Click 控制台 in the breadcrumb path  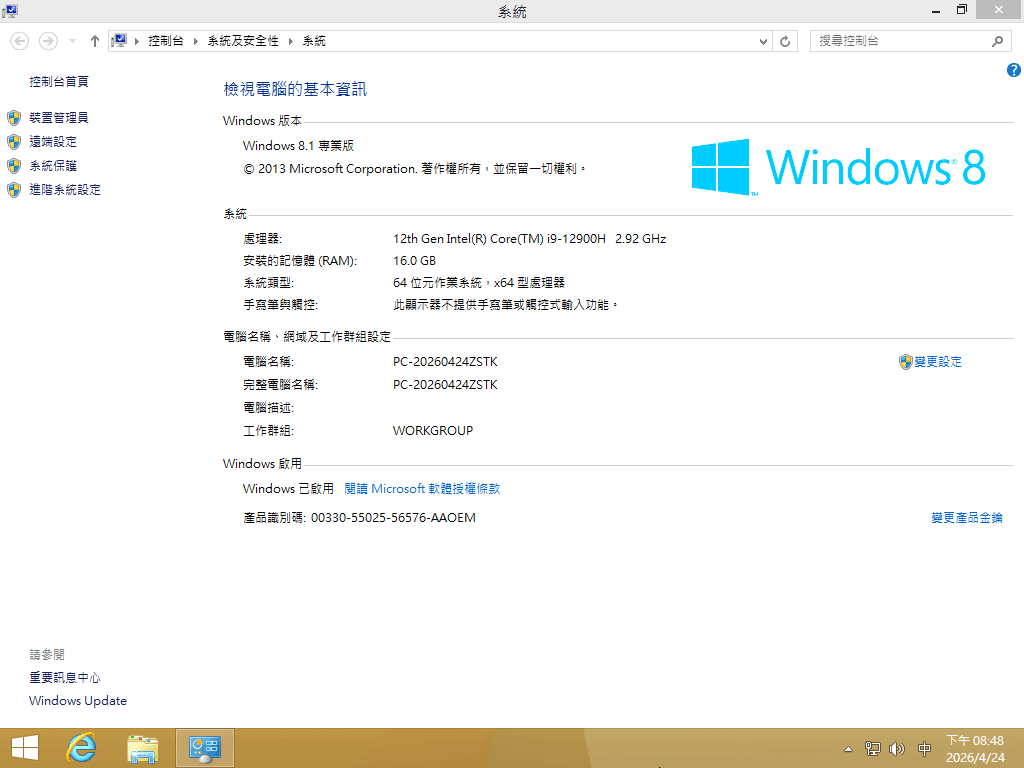coord(165,41)
